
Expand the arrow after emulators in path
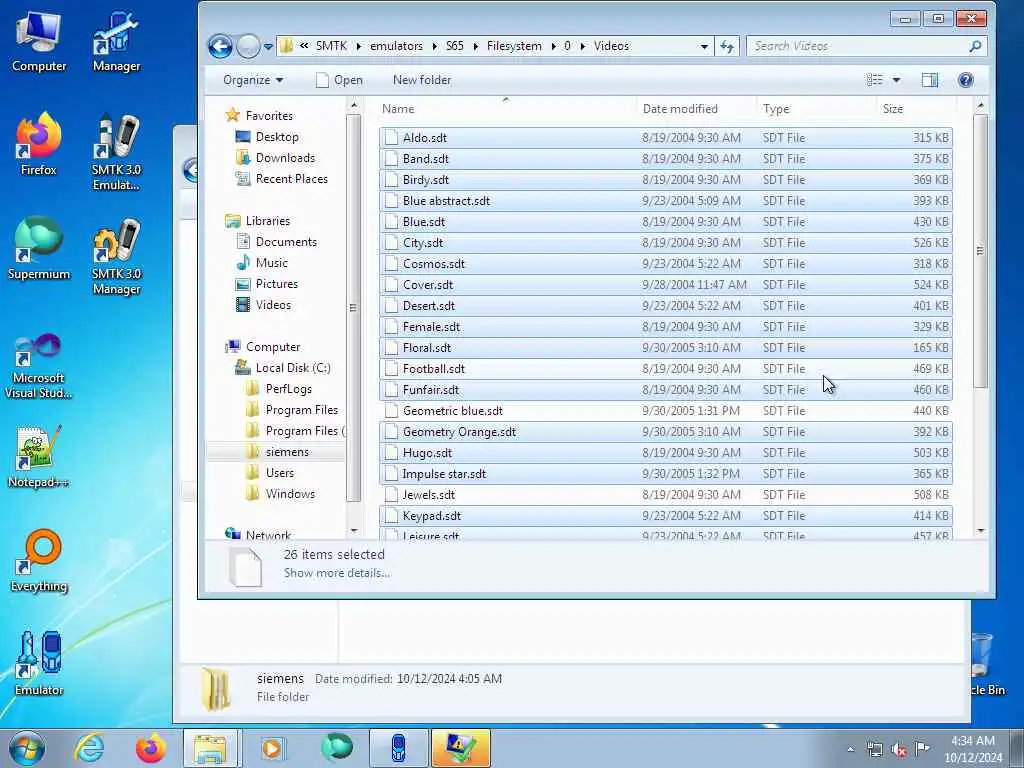[x=434, y=46]
